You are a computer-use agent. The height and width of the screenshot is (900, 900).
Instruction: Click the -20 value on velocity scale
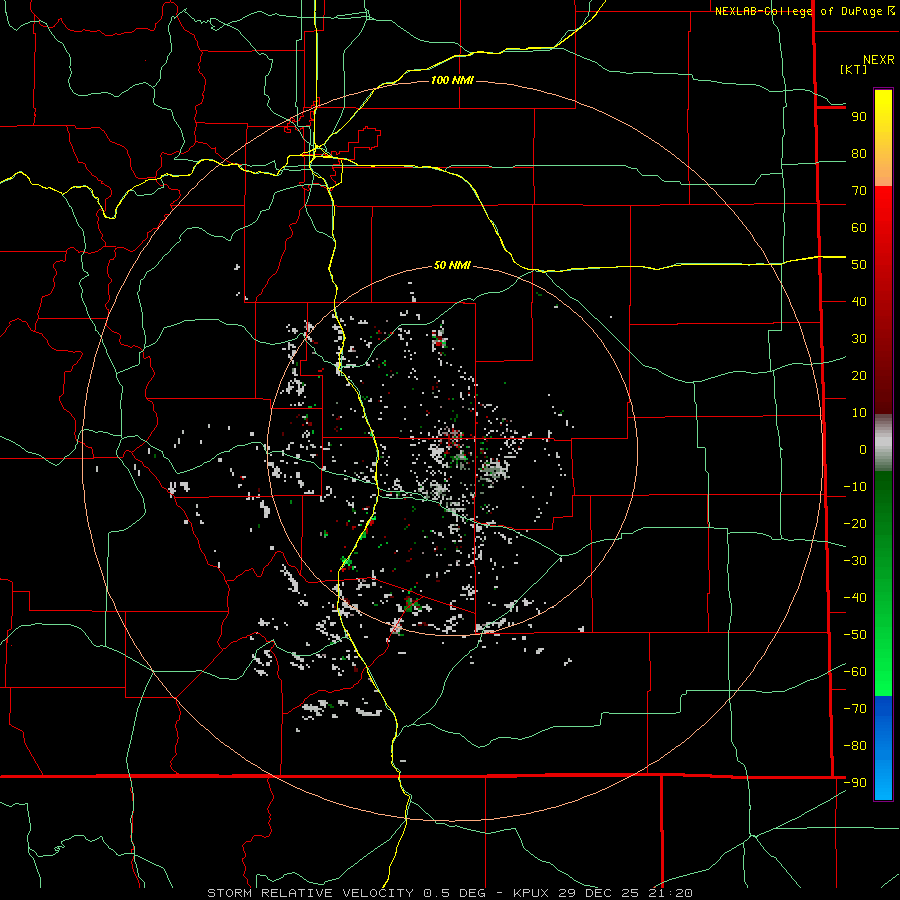pyautogui.click(x=855, y=524)
